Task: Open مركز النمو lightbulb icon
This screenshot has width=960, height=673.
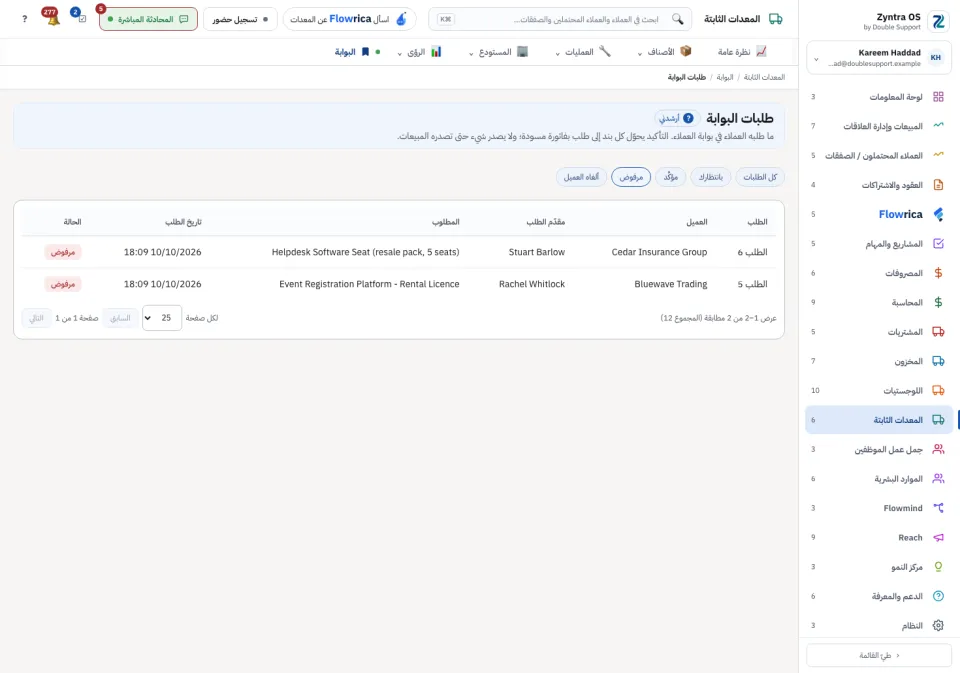Action: (x=938, y=567)
